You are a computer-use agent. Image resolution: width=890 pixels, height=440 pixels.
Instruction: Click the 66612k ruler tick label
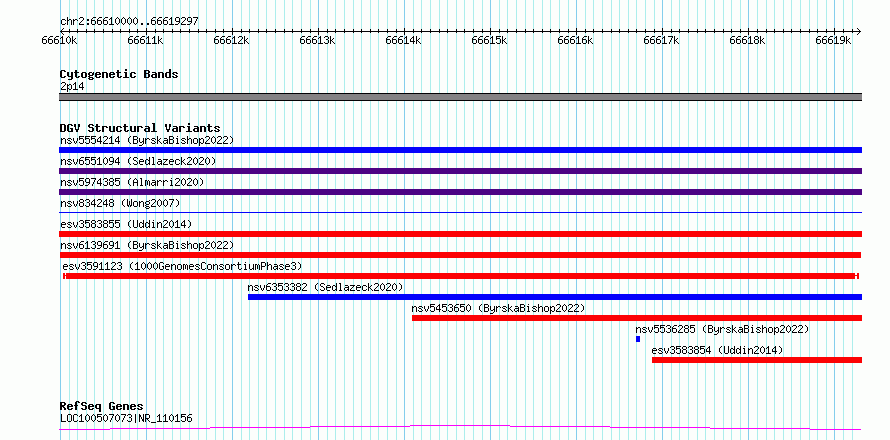[232, 40]
